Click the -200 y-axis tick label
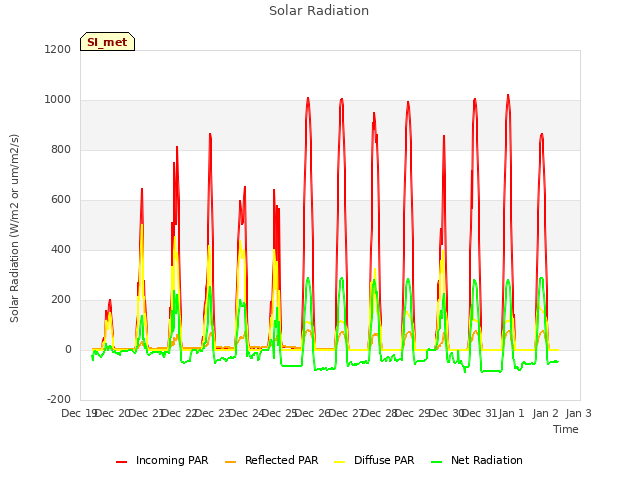640x480 pixels. coord(59,399)
